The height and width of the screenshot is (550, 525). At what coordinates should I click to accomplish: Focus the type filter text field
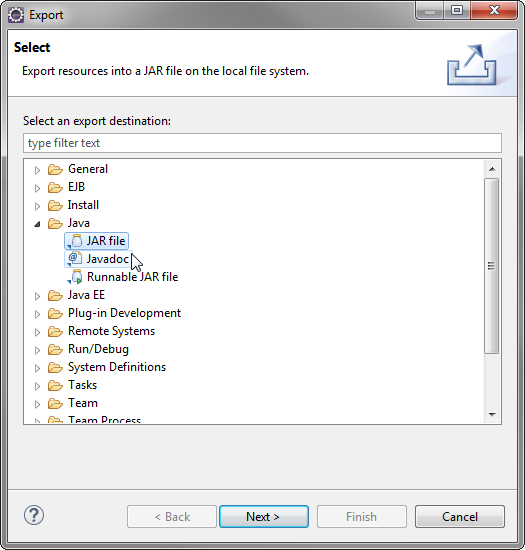262,143
